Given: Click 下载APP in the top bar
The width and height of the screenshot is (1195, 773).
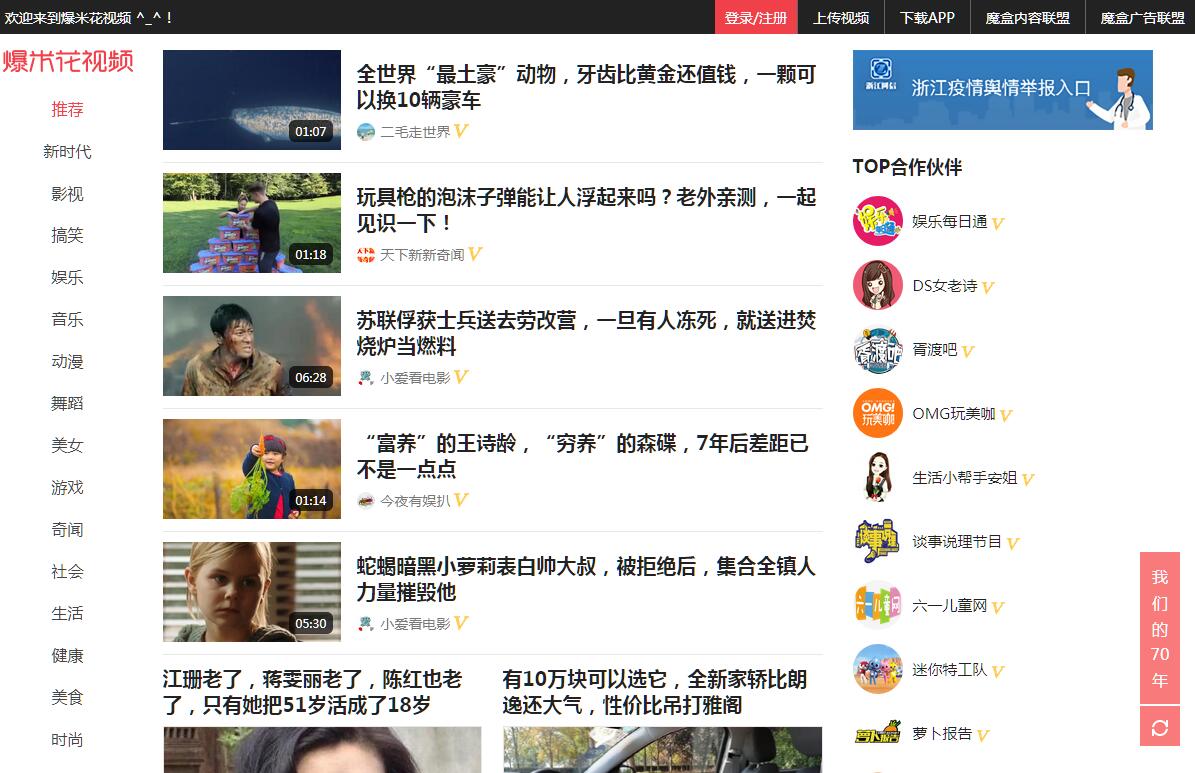Looking at the screenshot, I should pyautogui.click(x=927, y=18).
